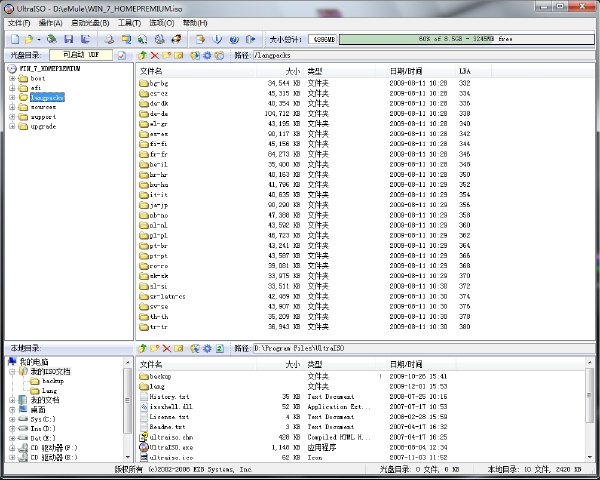The width and height of the screenshot is (600, 480).
Task: Click the Make CD image icon
Action: [109, 39]
